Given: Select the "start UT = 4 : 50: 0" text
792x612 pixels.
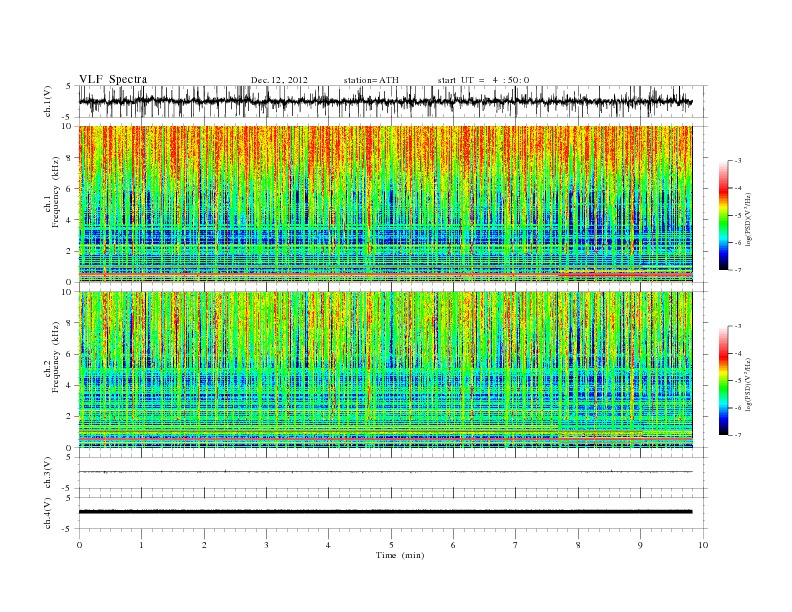Looking at the screenshot, I should click(483, 80).
